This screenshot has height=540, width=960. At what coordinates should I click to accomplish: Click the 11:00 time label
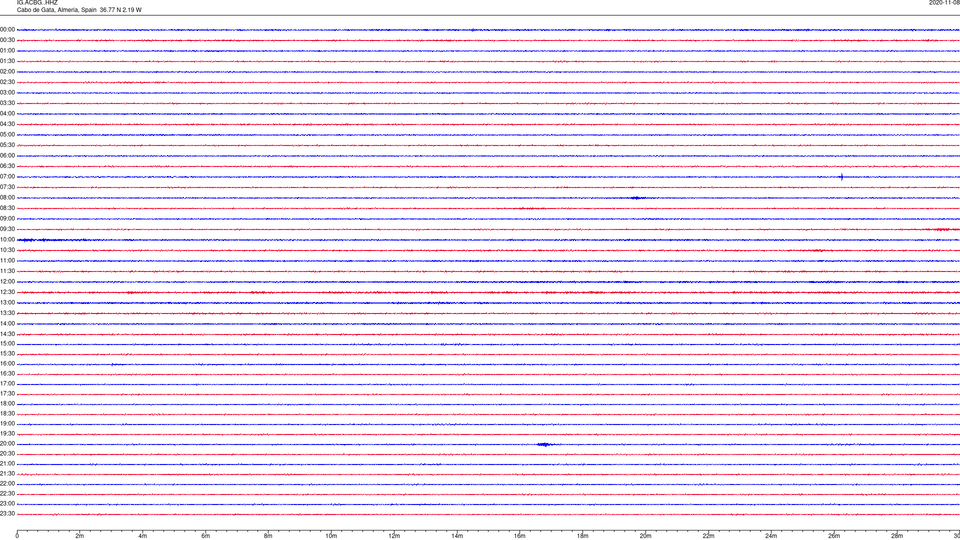[7, 261]
